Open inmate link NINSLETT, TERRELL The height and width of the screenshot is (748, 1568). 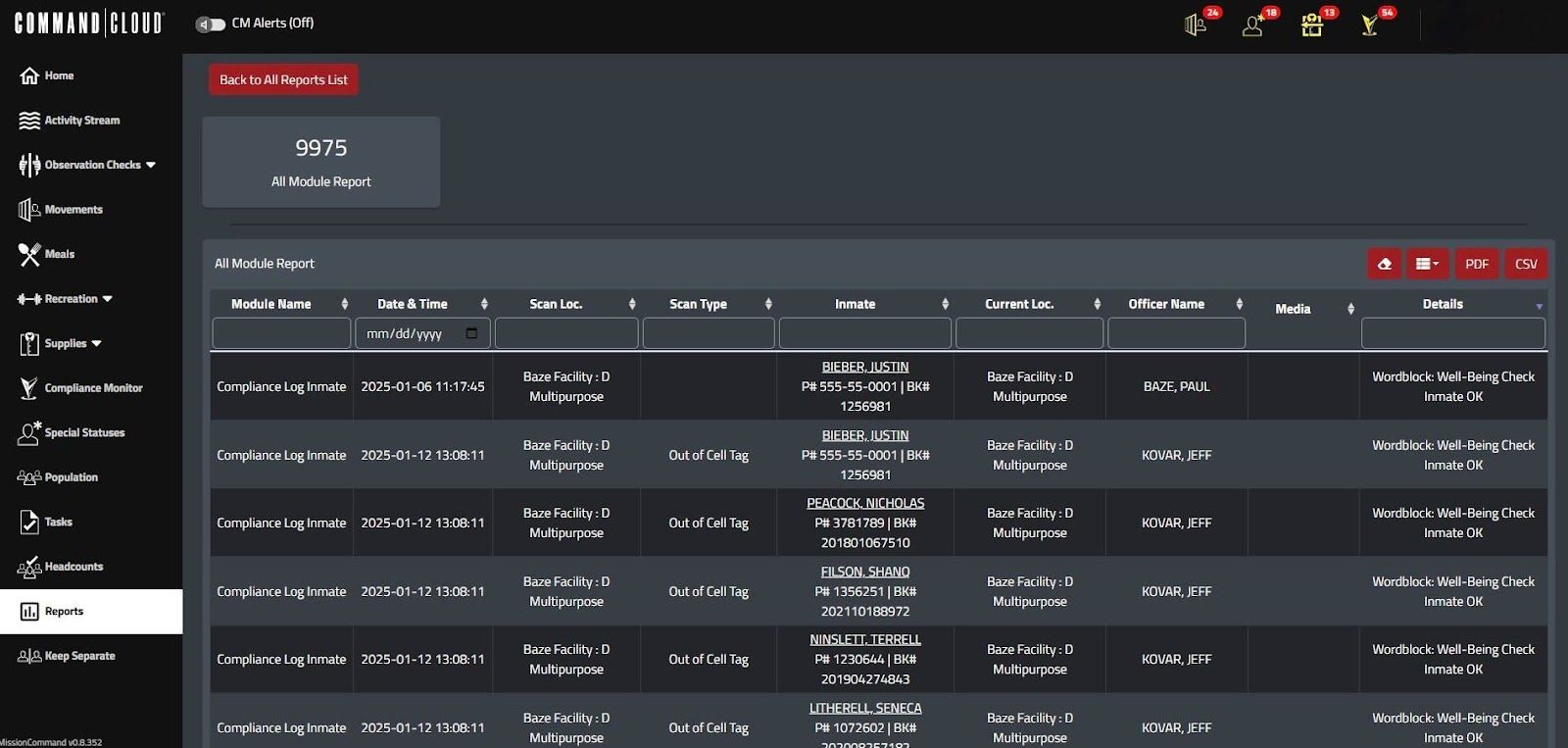pyautogui.click(x=865, y=639)
